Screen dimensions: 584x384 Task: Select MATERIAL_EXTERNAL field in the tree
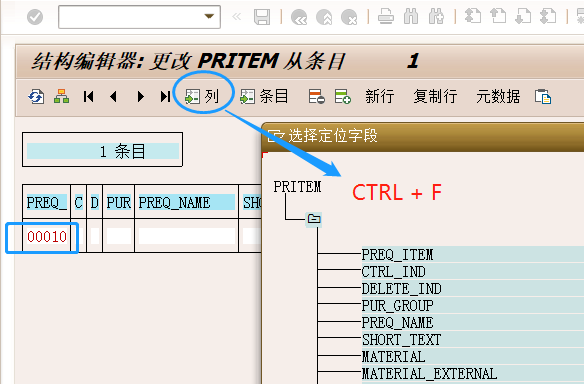click(430, 374)
